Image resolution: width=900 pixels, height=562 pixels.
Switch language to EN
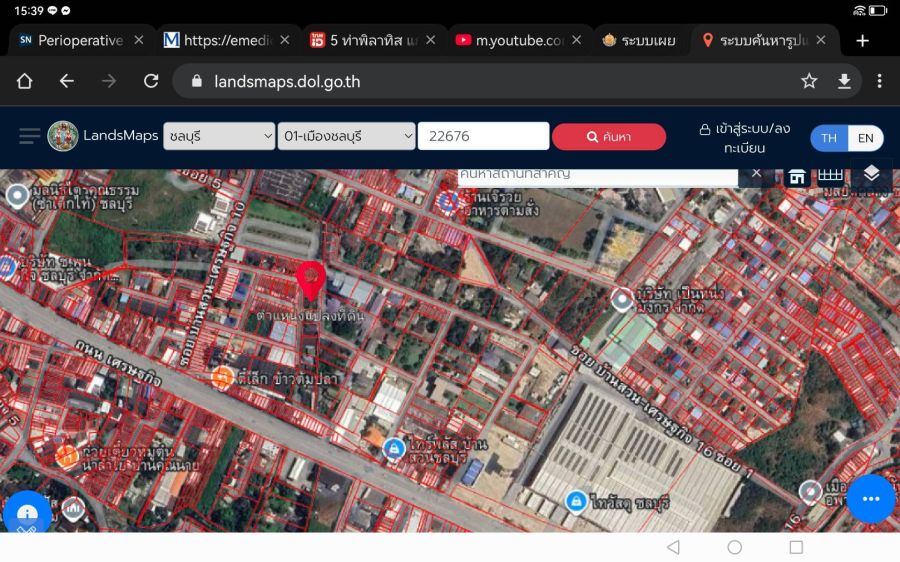[x=865, y=138]
